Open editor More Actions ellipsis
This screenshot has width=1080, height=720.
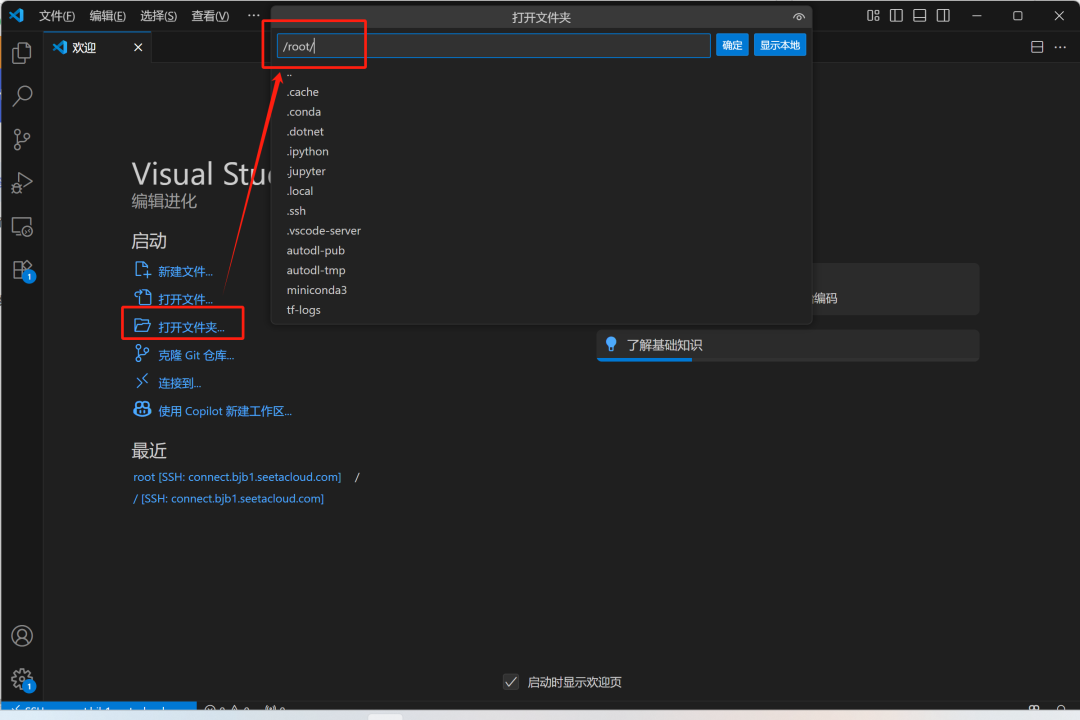(1060, 47)
